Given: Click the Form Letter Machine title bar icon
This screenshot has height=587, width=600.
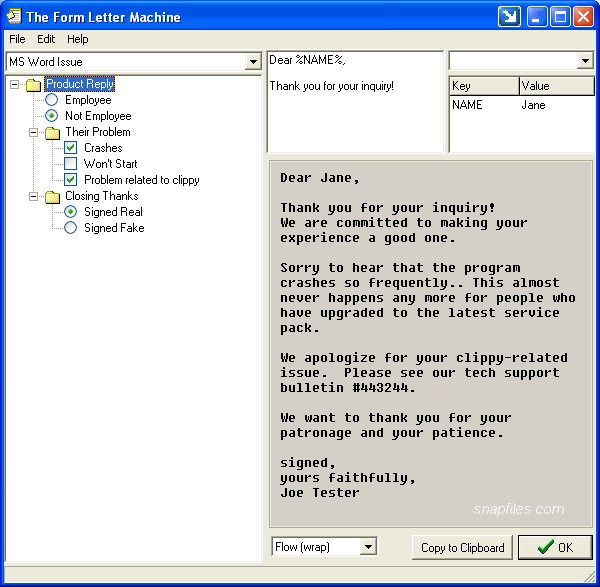Looking at the screenshot, I should pos(14,16).
